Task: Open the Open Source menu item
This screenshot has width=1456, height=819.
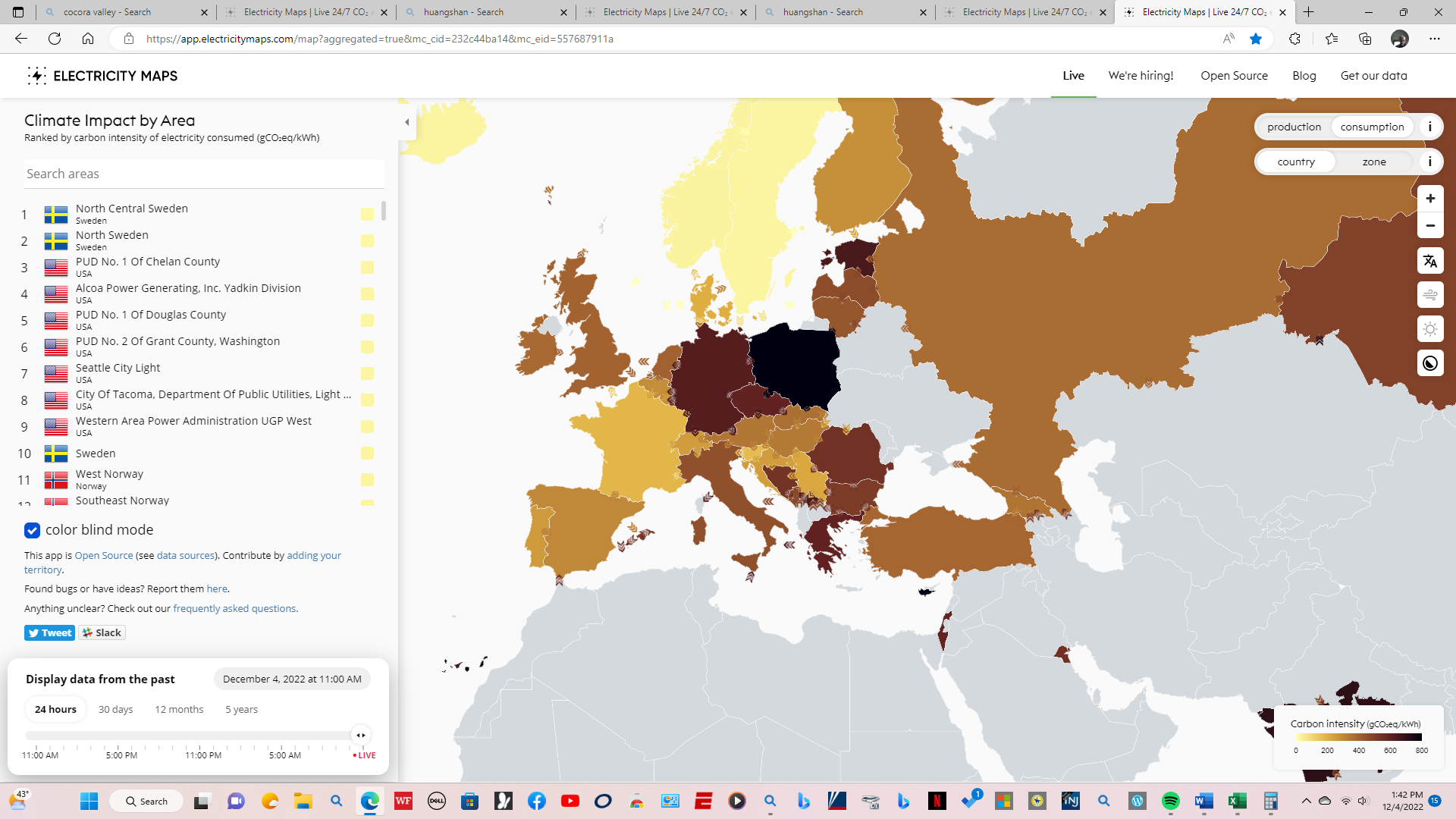Action: (1234, 76)
